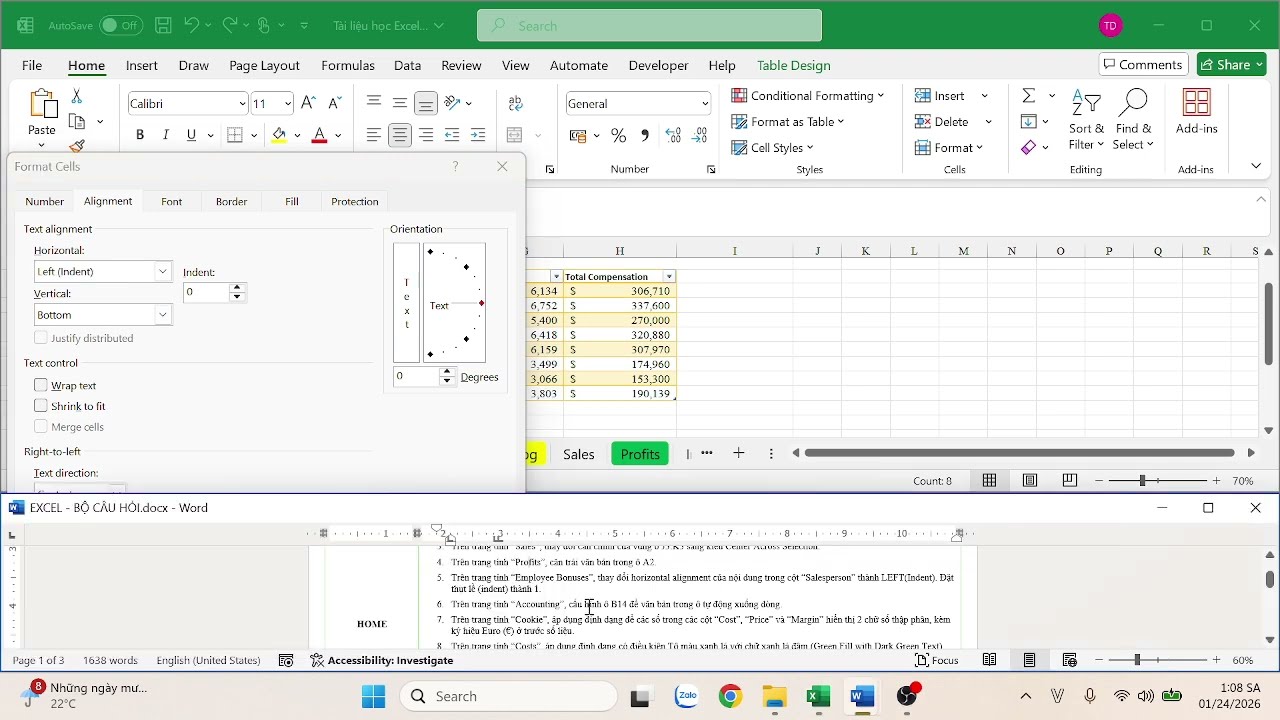The image size is (1280, 720).
Task: Switch to the Font tab in Format Cells
Action: click(172, 202)
